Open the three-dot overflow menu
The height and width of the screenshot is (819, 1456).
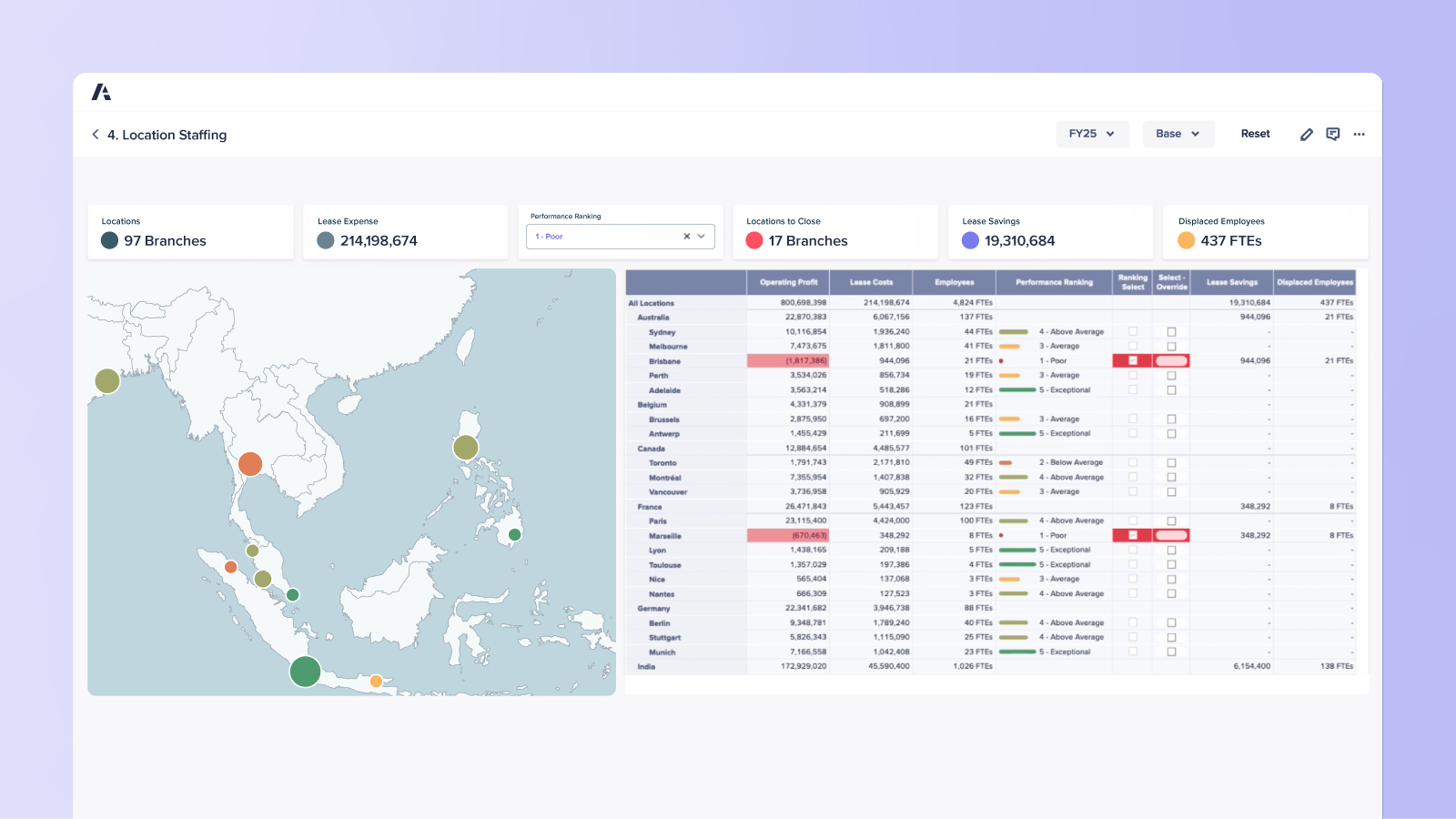1359,134
